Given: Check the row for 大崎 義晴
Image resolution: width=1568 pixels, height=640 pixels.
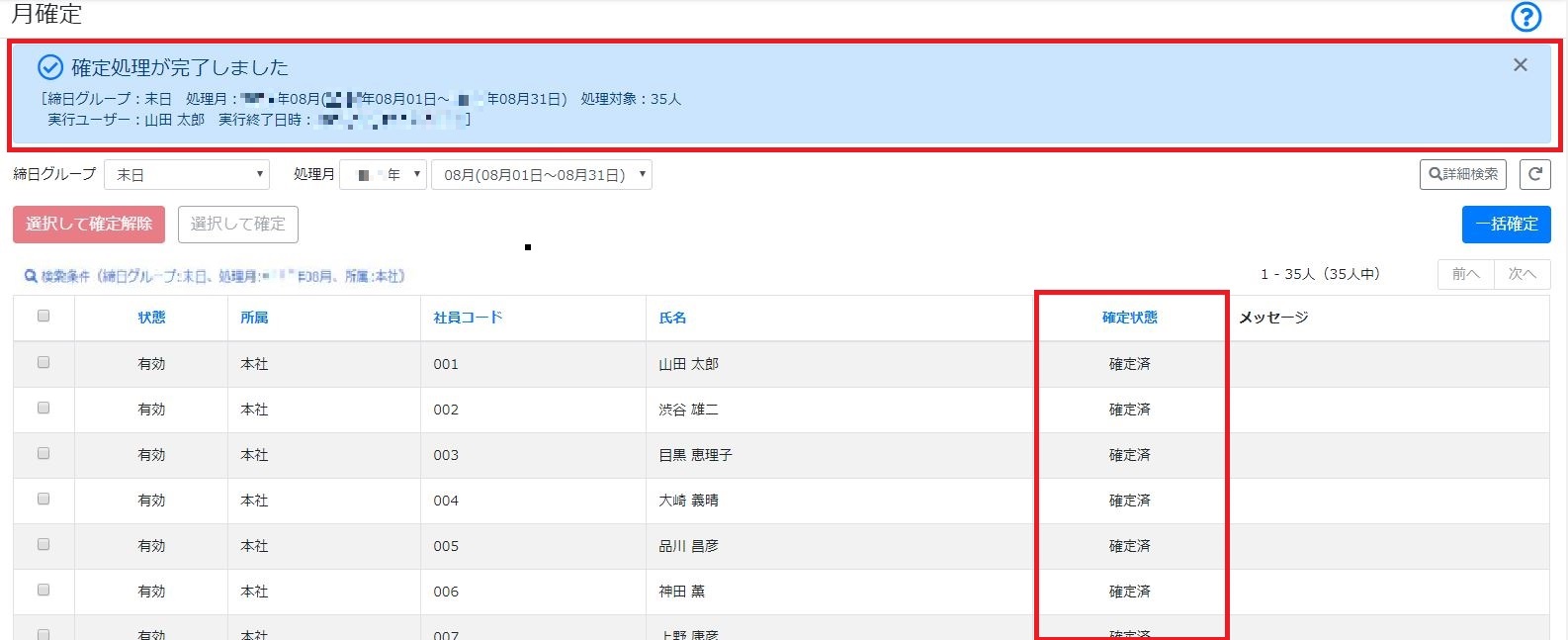Looking at the screenshot, I should (x=44, y=500).
